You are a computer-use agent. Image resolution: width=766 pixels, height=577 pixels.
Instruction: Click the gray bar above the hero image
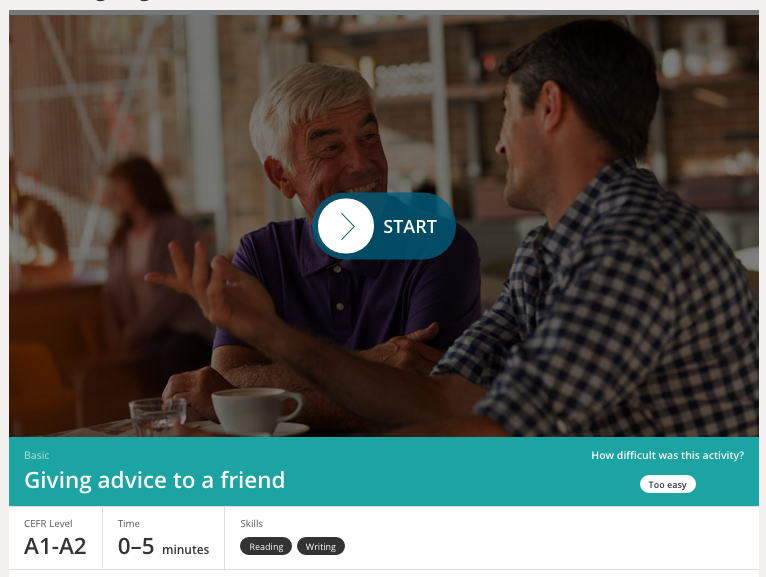(x=384, y=12)
